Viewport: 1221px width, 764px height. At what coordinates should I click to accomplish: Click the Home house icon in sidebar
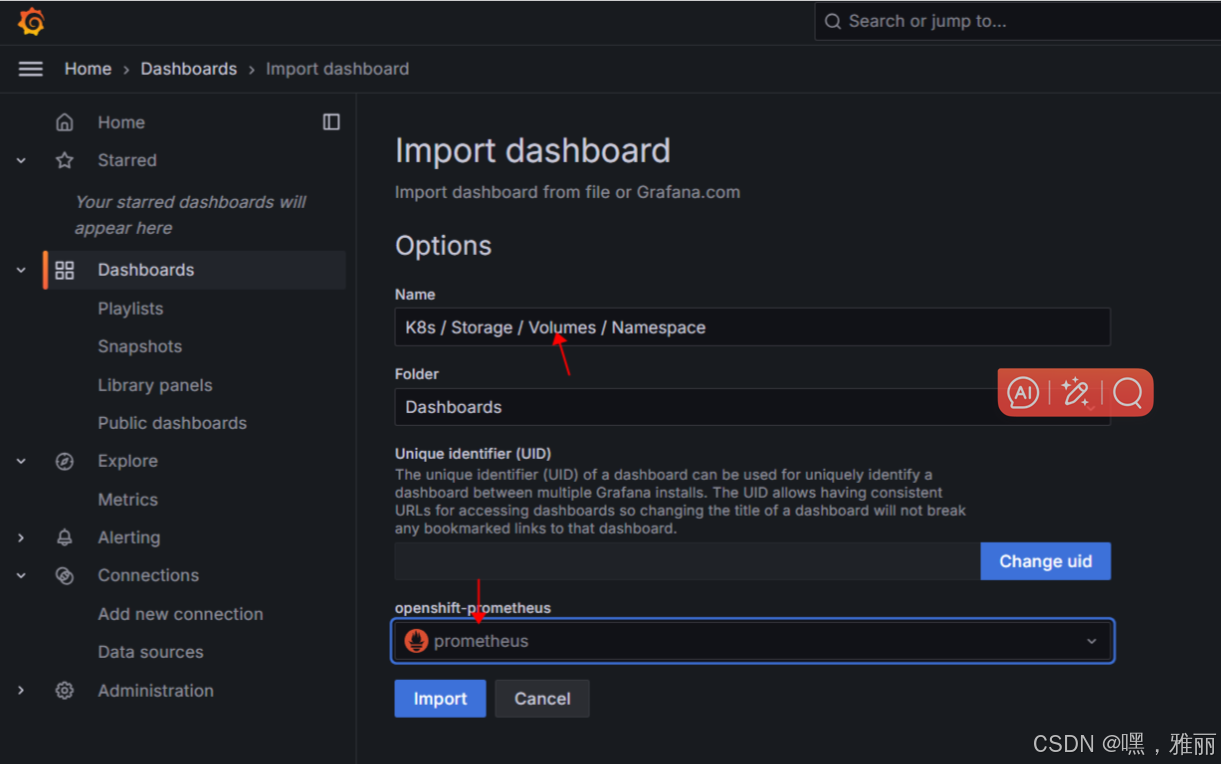[x=65, y=122]
